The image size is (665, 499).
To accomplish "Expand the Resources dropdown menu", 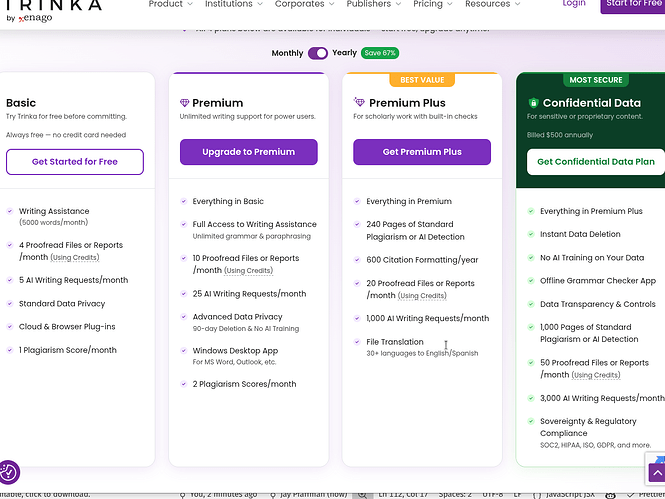I will click(492, 4).
